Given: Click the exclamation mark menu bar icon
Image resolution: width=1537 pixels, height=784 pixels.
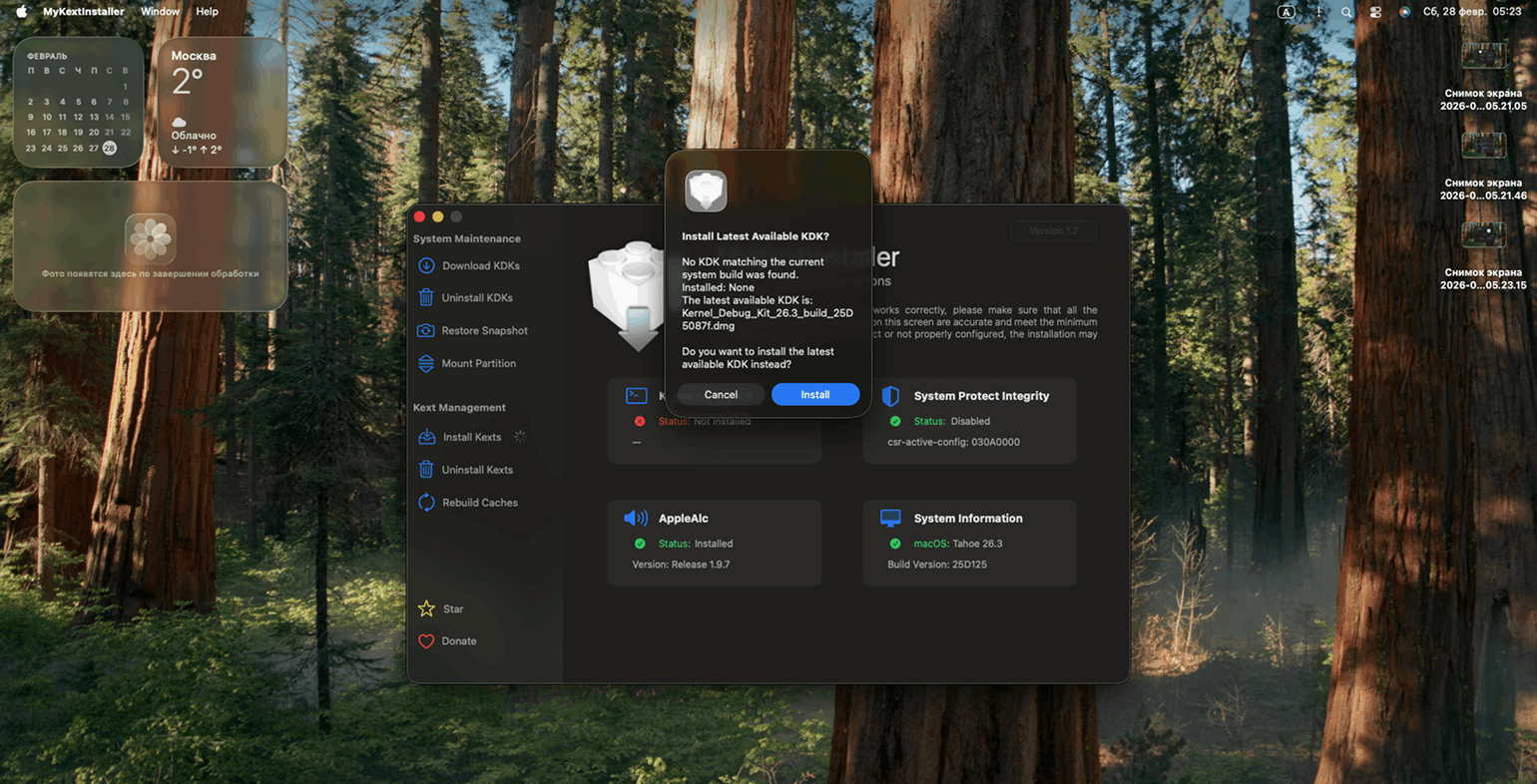Looking at the screenshot, I should pos(1318,12).
